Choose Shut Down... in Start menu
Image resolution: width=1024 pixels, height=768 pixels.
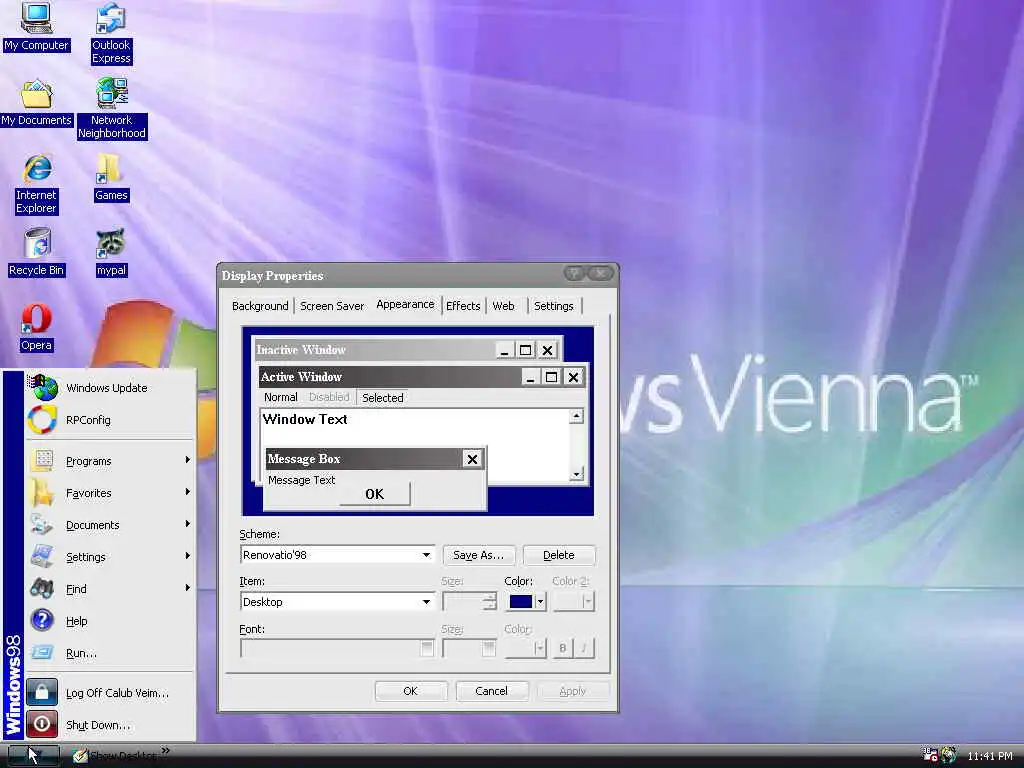(110, 725)
